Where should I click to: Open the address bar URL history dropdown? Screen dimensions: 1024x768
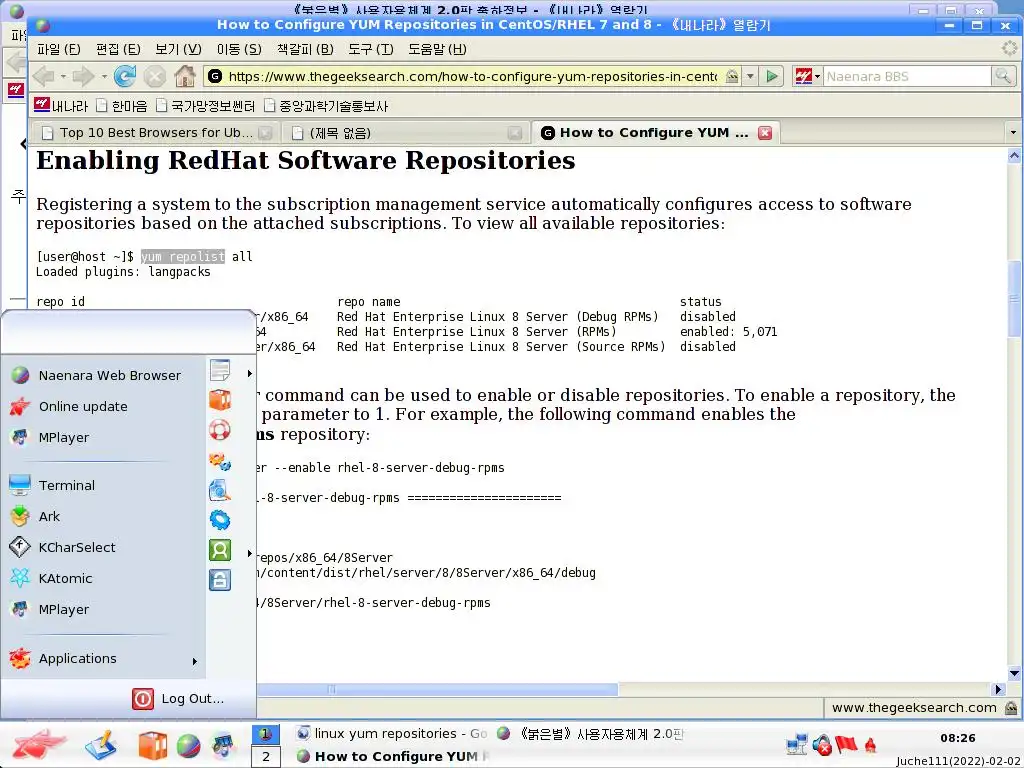point(750,76)
